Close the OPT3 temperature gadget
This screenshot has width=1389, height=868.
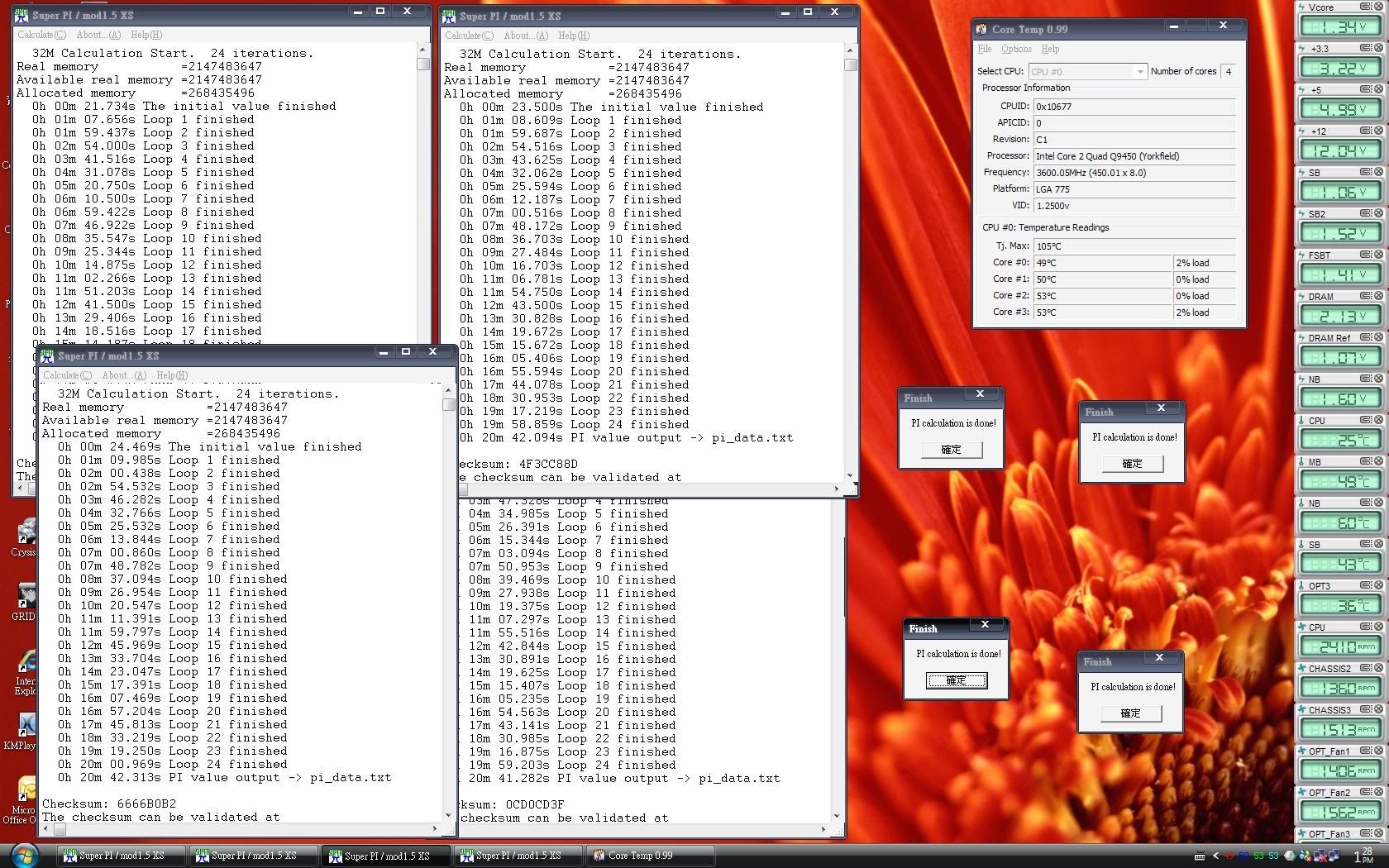coord(1378,585)
